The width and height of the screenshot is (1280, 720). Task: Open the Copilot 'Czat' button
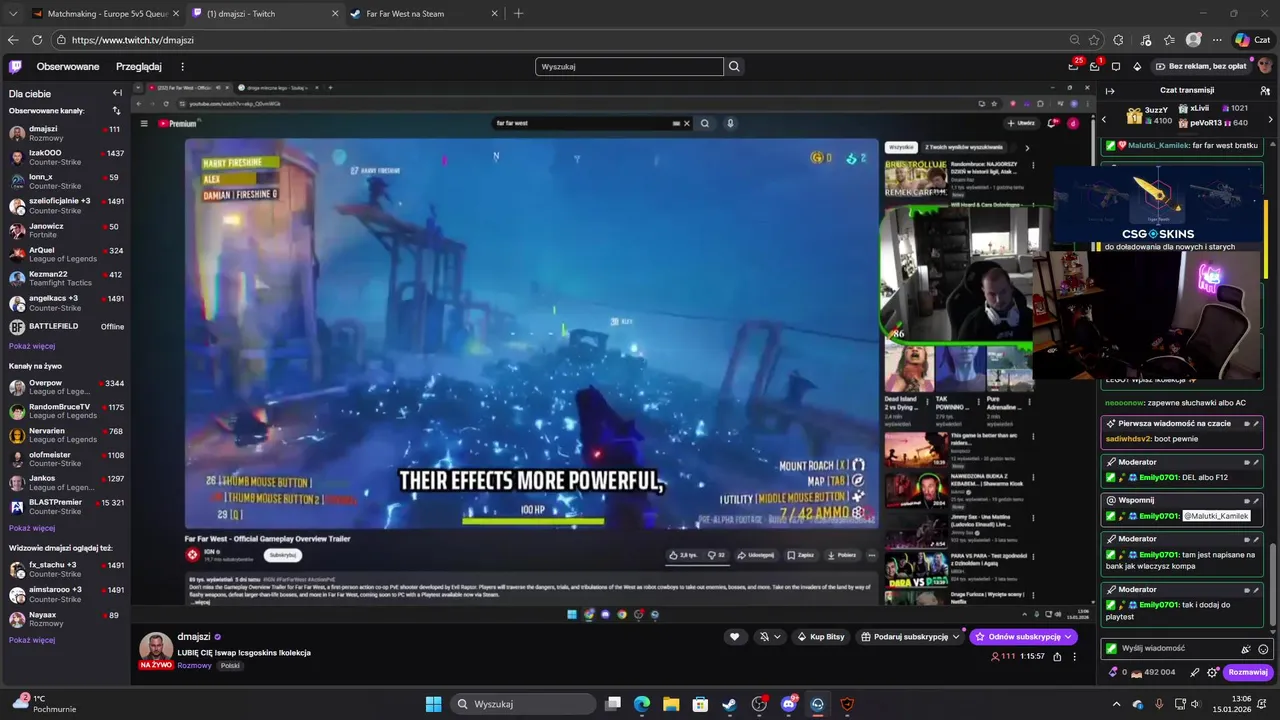(1252, 40)
